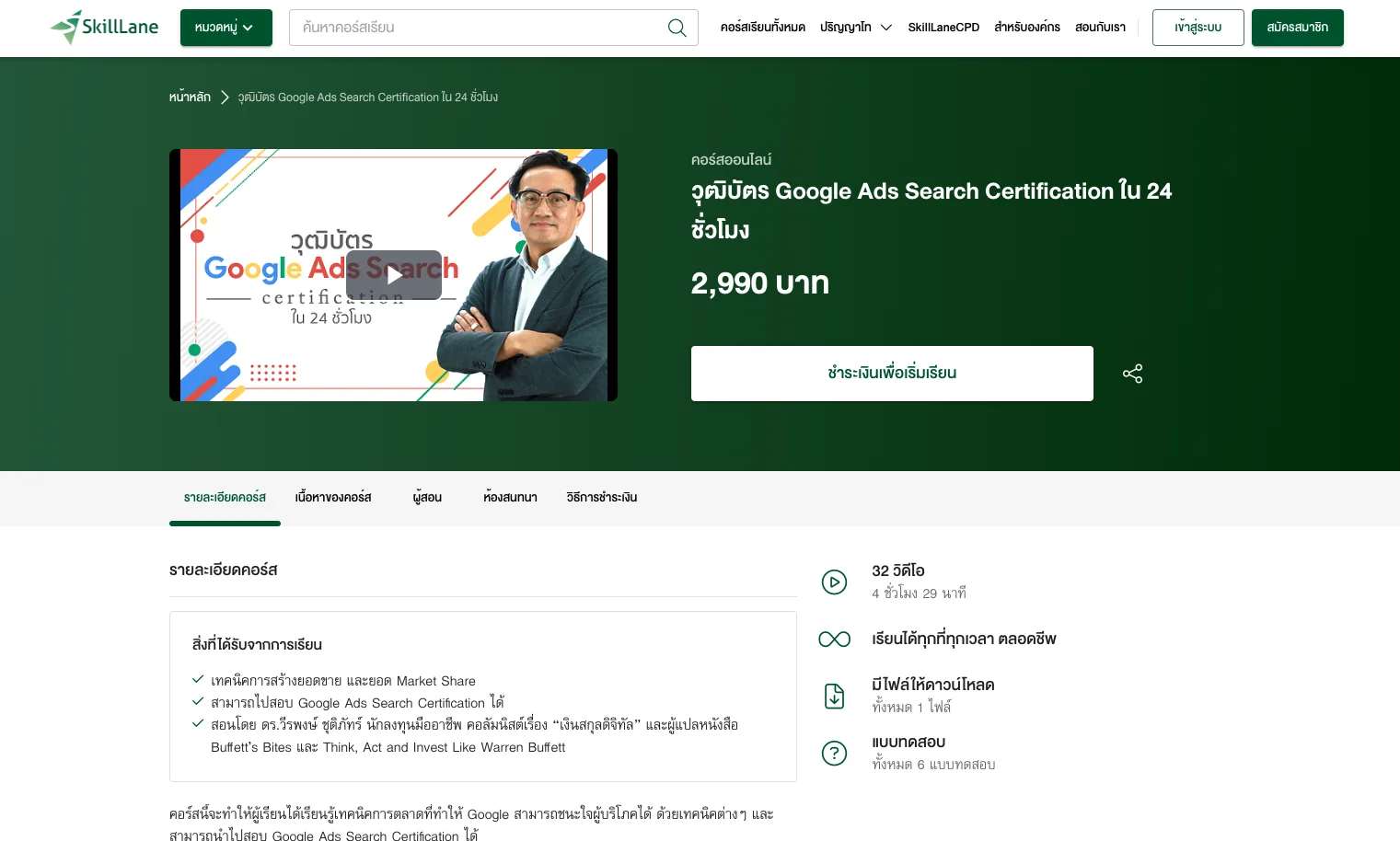Click the ทั้งหมด 6 แบบทดสอบ text
Viewport: 1400px width, 841px height.
pos(933,765)
